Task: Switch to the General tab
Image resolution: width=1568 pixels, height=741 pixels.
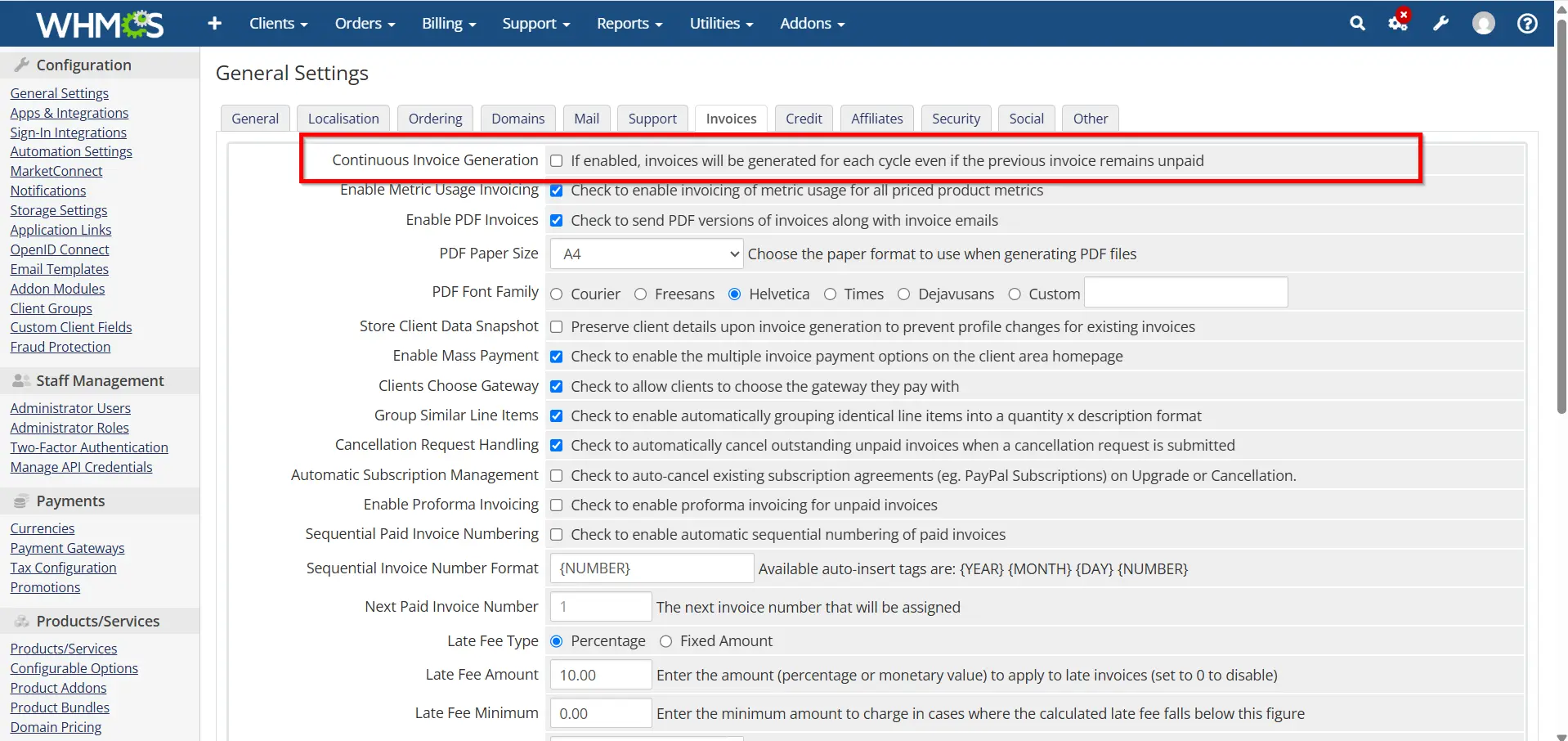Action: point(255,119)
